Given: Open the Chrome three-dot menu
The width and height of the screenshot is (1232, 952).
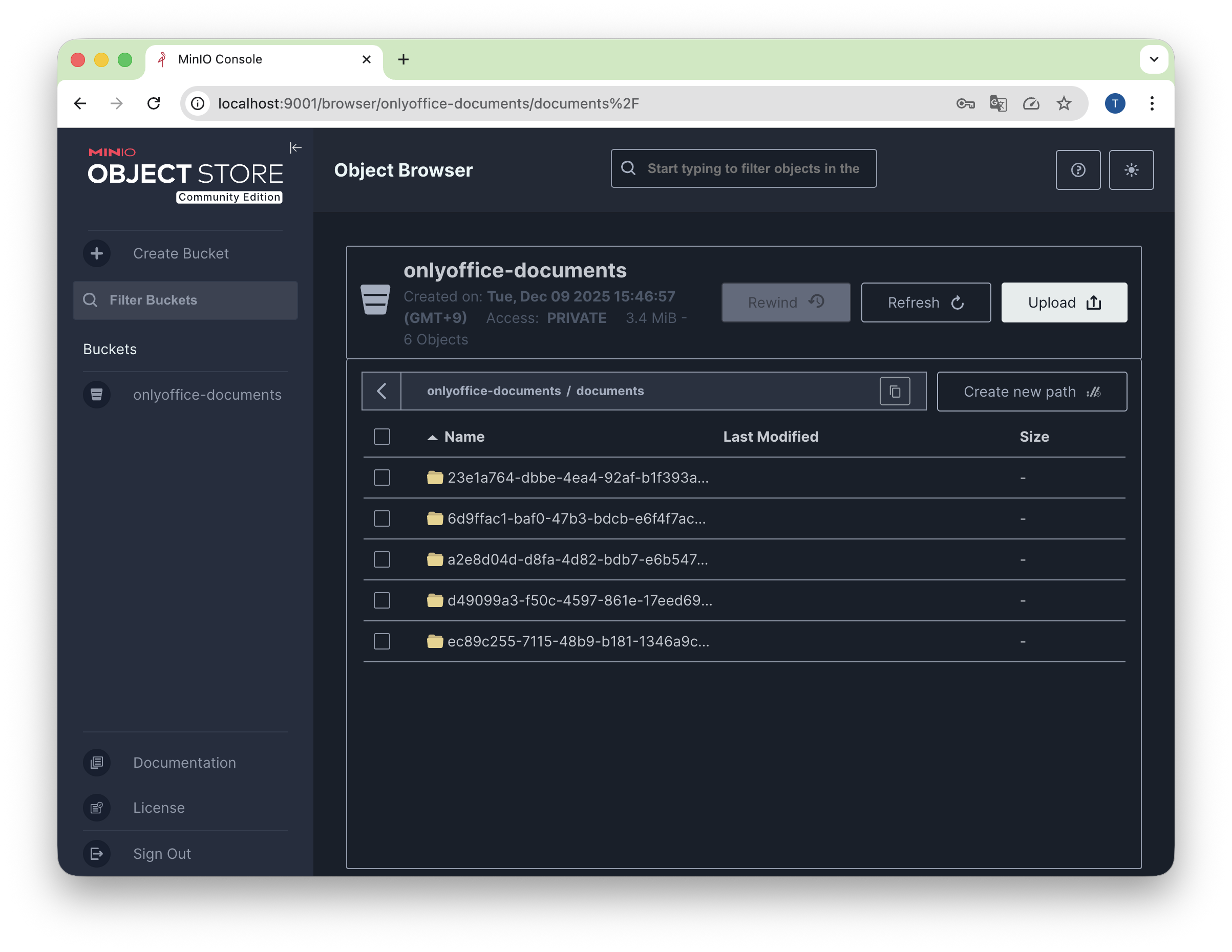Looking at the screenshot, I should 1151,103.
